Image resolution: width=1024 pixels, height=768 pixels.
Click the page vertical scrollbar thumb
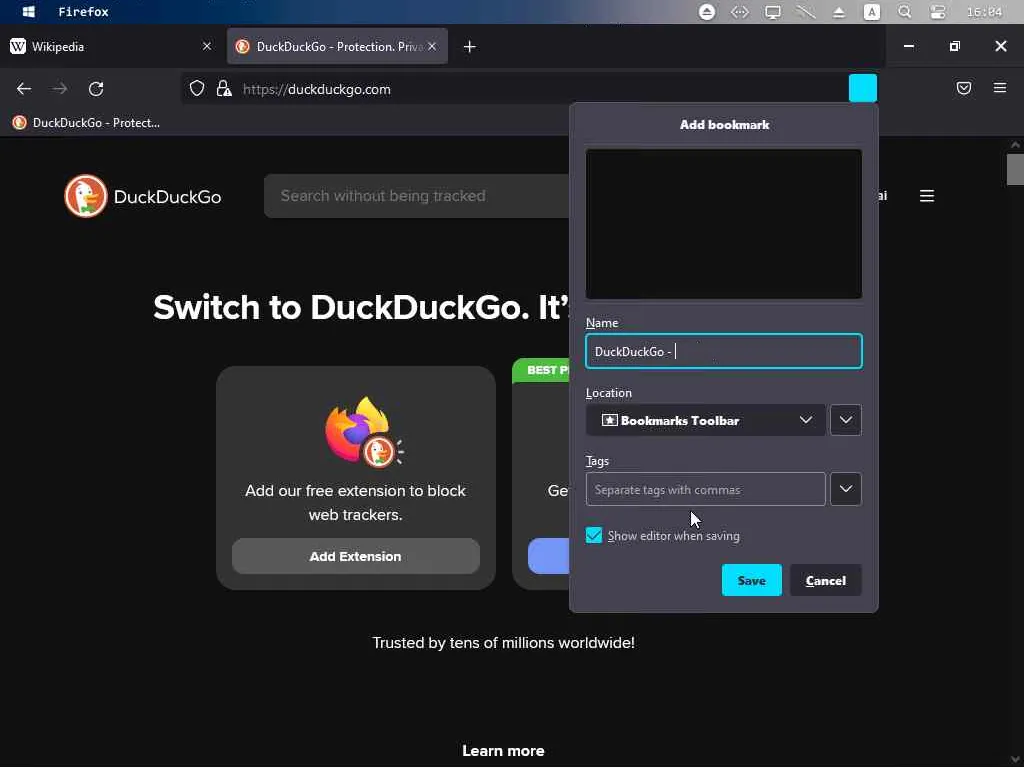(x=1015, y=170)
